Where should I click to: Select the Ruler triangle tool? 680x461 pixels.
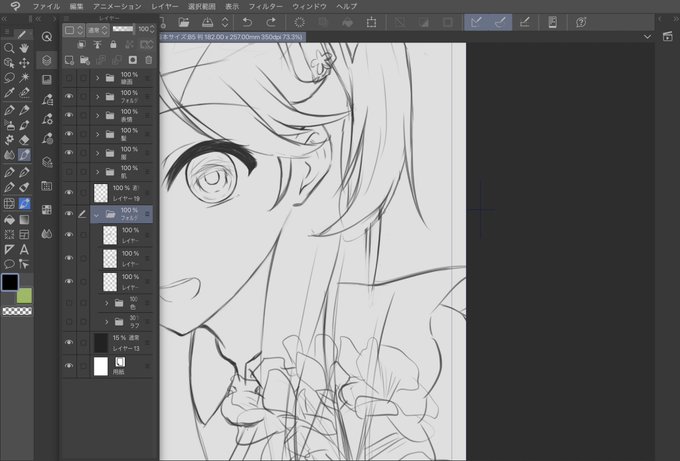pos(9,249)
